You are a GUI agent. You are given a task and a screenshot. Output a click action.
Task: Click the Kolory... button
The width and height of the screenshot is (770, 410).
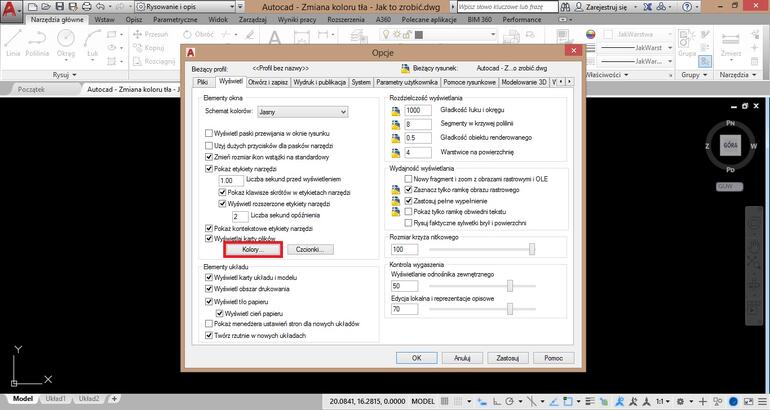click(x=253, y=249)
